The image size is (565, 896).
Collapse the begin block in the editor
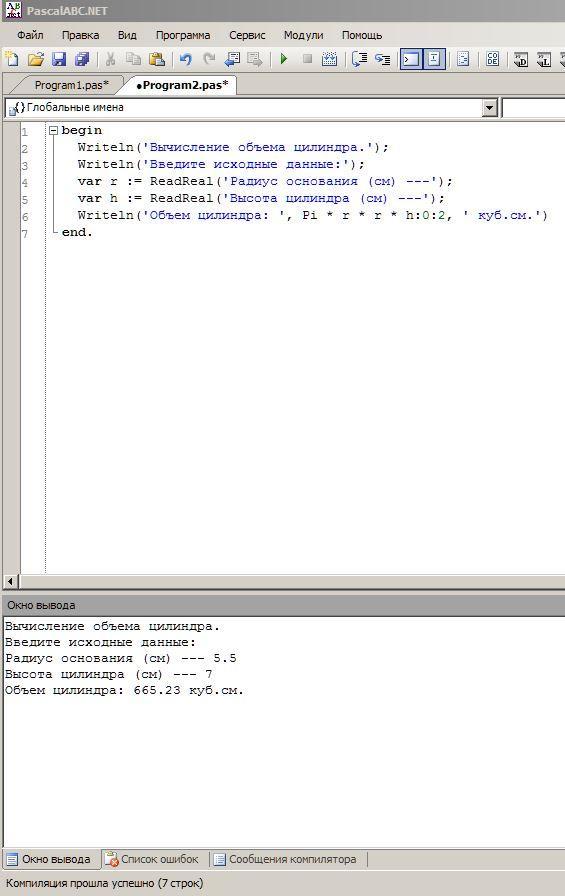pos(54,130)
